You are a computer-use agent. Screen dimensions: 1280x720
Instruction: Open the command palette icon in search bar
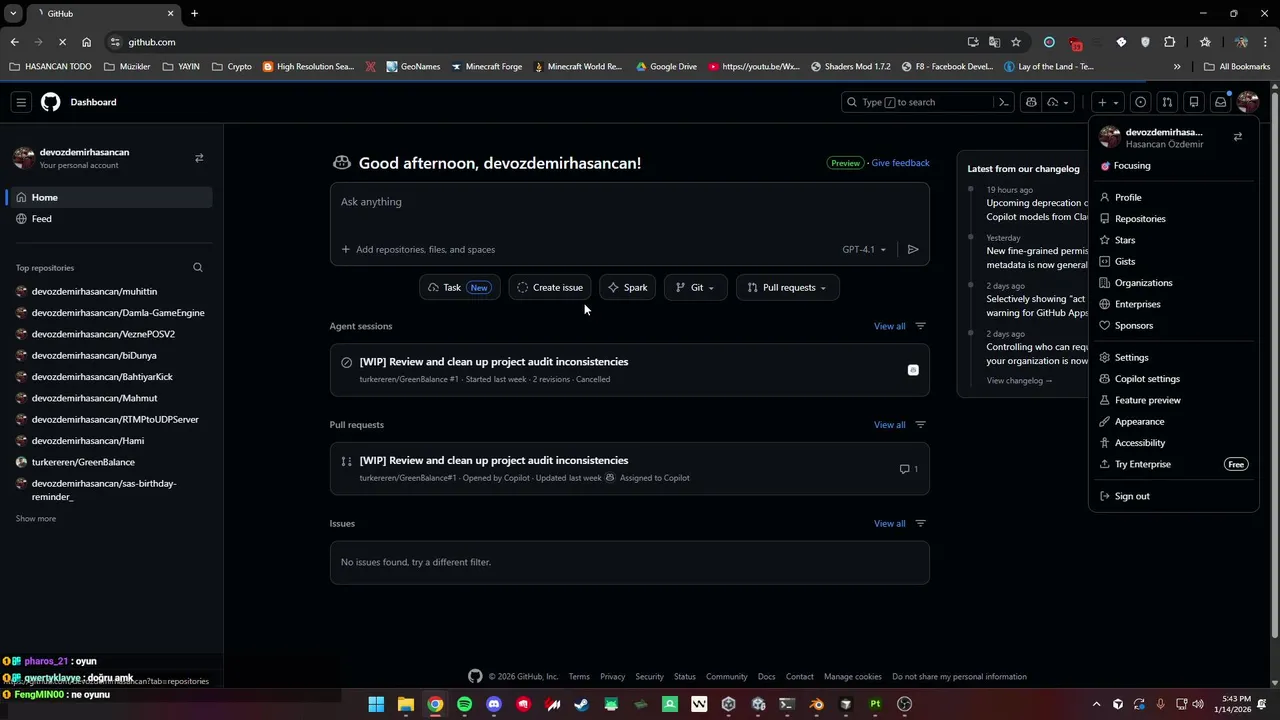pos(1004,102)
